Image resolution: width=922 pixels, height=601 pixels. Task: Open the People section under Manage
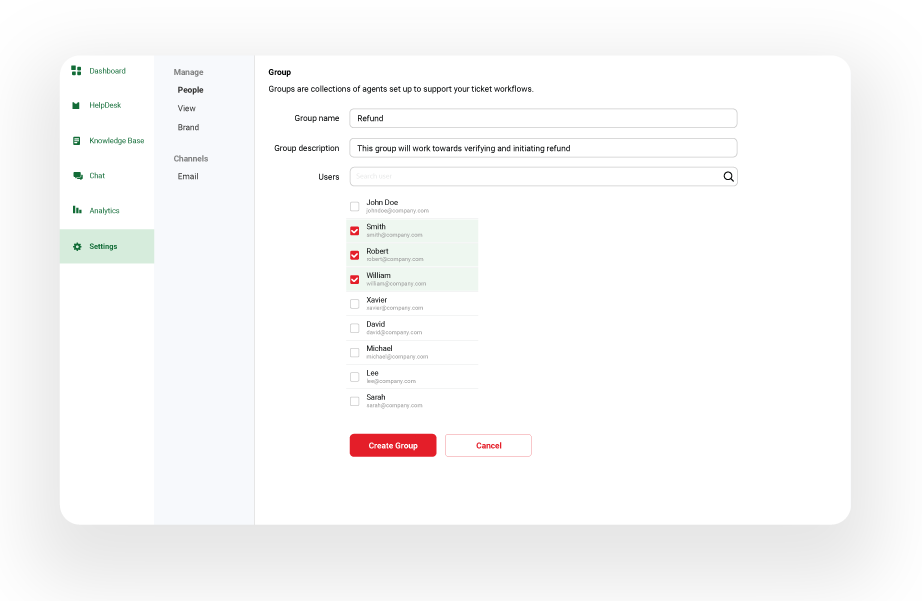[x=190, y=90]
